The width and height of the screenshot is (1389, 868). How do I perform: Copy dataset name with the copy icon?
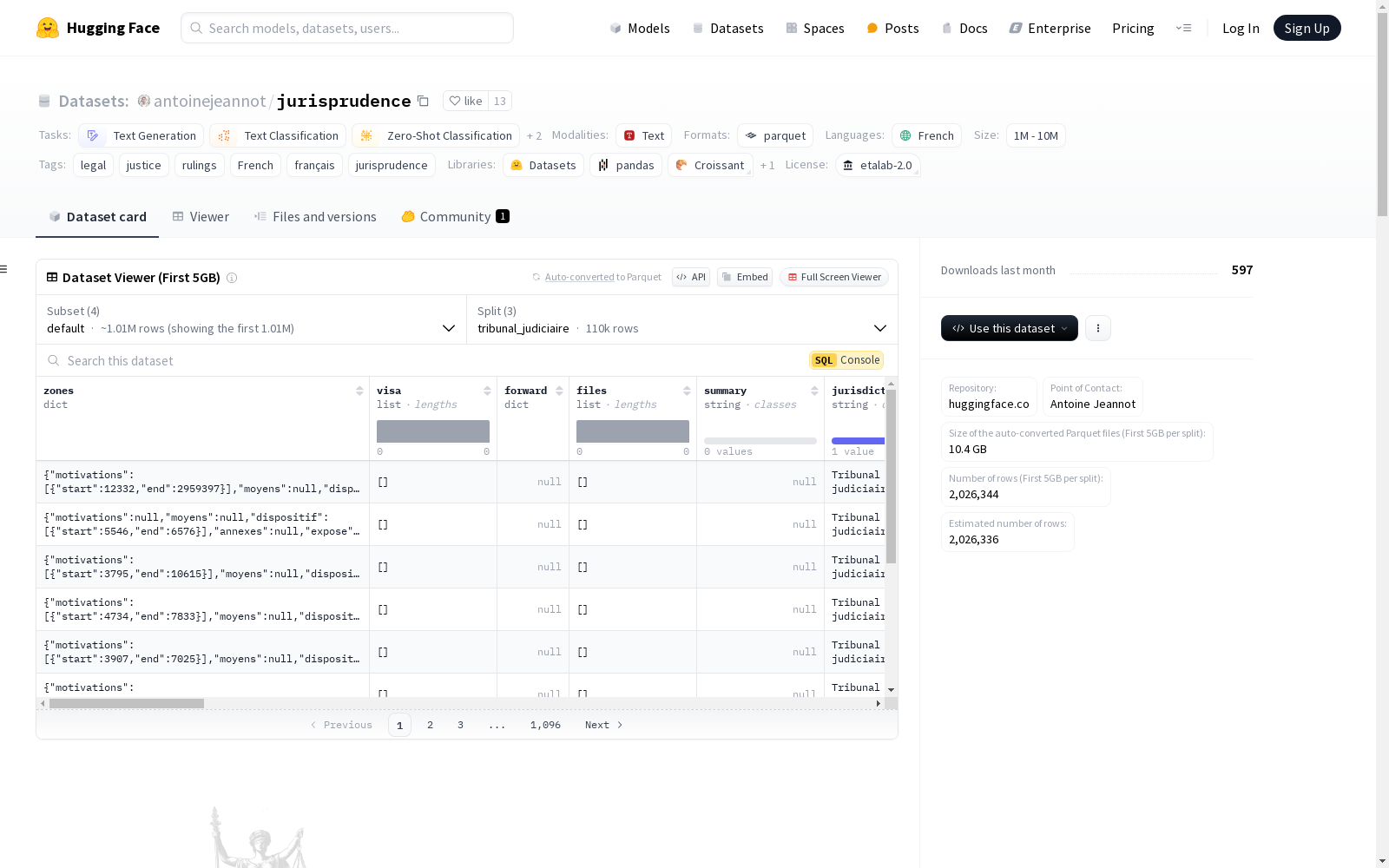[x=423, y=101]
